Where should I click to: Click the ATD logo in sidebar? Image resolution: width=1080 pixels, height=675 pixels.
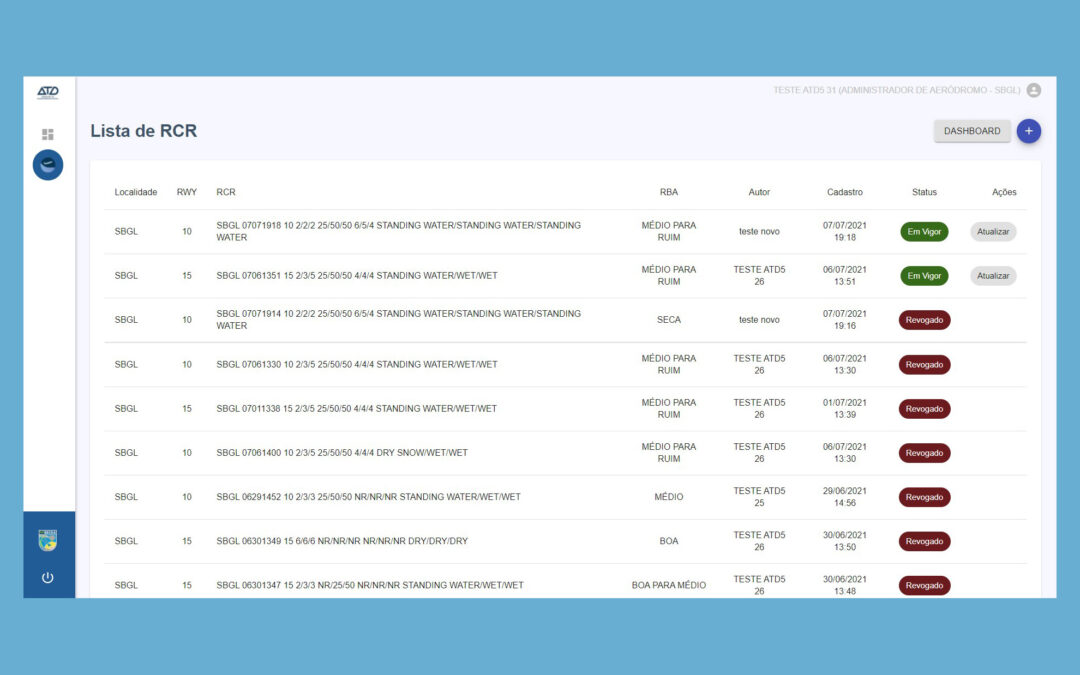point(48,93)
